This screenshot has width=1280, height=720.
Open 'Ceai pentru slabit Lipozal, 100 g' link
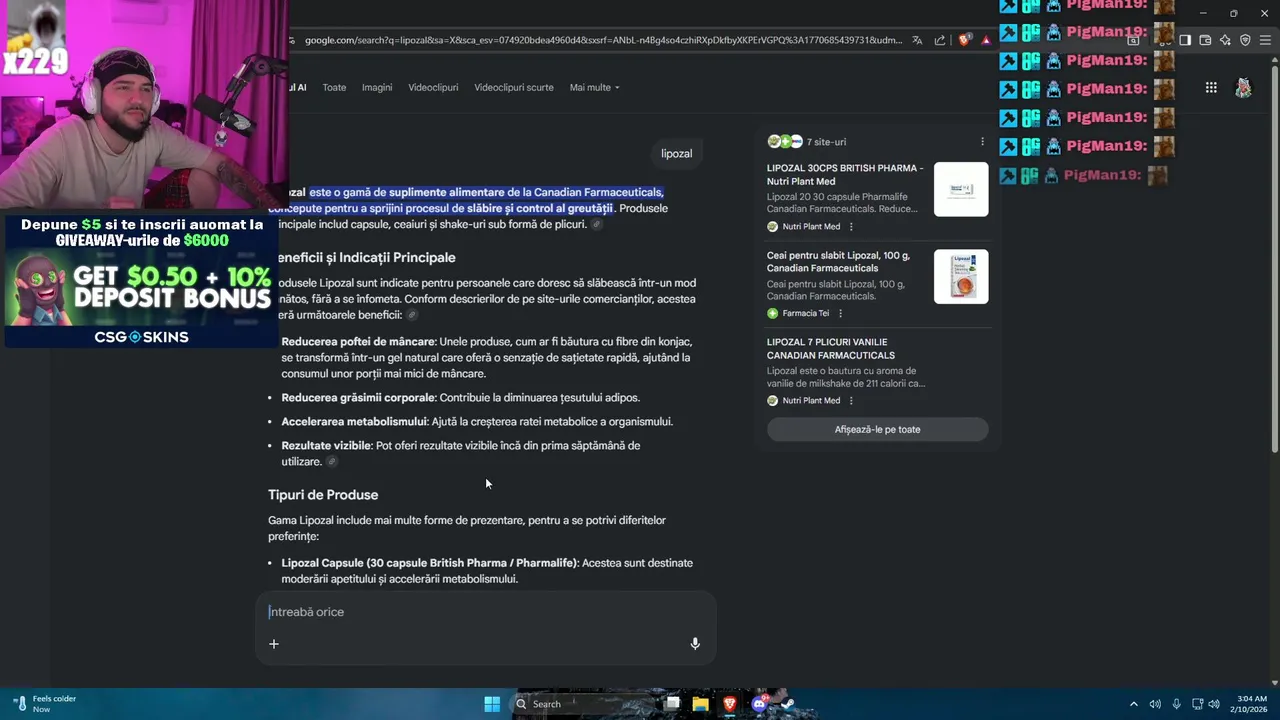(839, 262)
